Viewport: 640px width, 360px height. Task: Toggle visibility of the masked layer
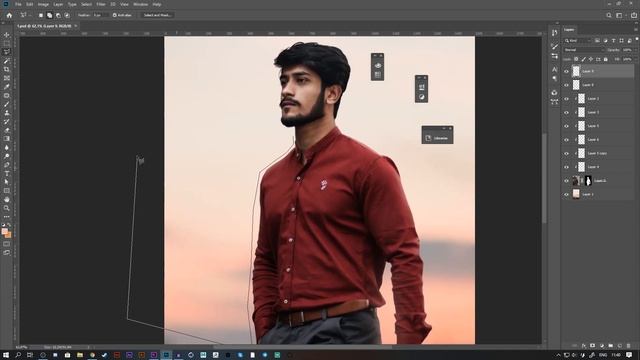click(x=566, y=181)
